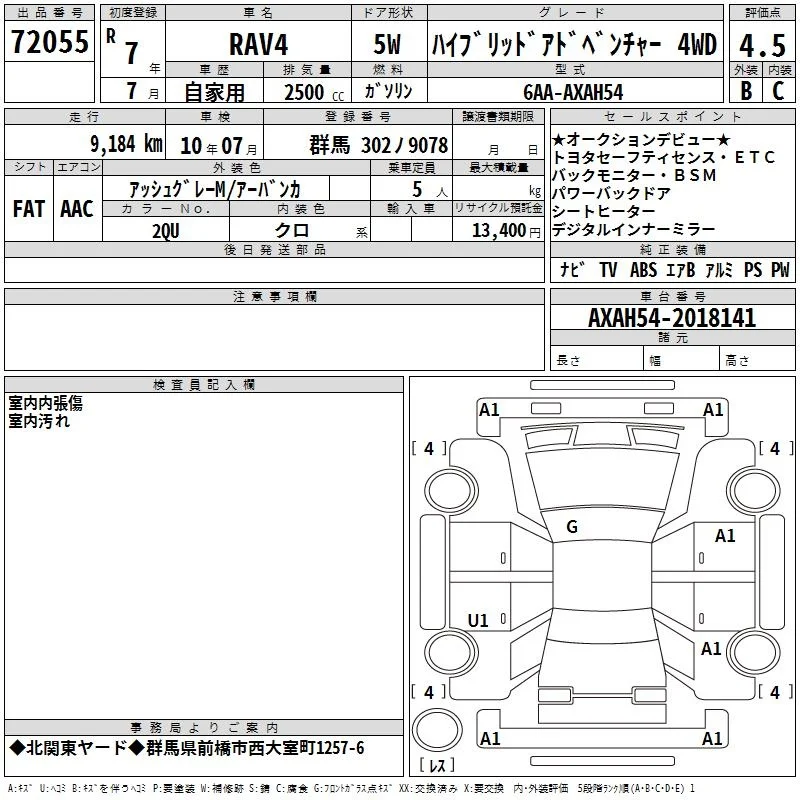Click model code 6AA-AXAH54
This screenshot has height=800, width=800.
[573, 92]
